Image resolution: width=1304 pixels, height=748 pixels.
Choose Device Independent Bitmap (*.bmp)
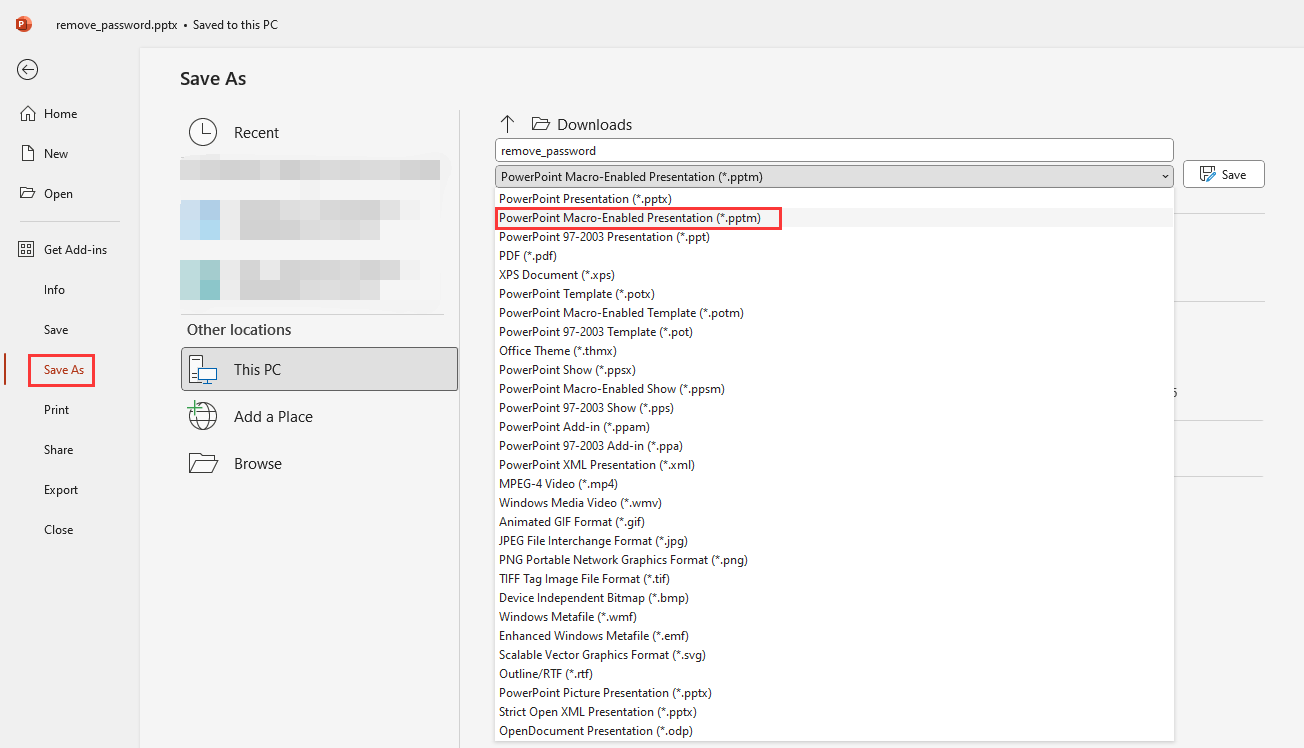click(834, 598)
